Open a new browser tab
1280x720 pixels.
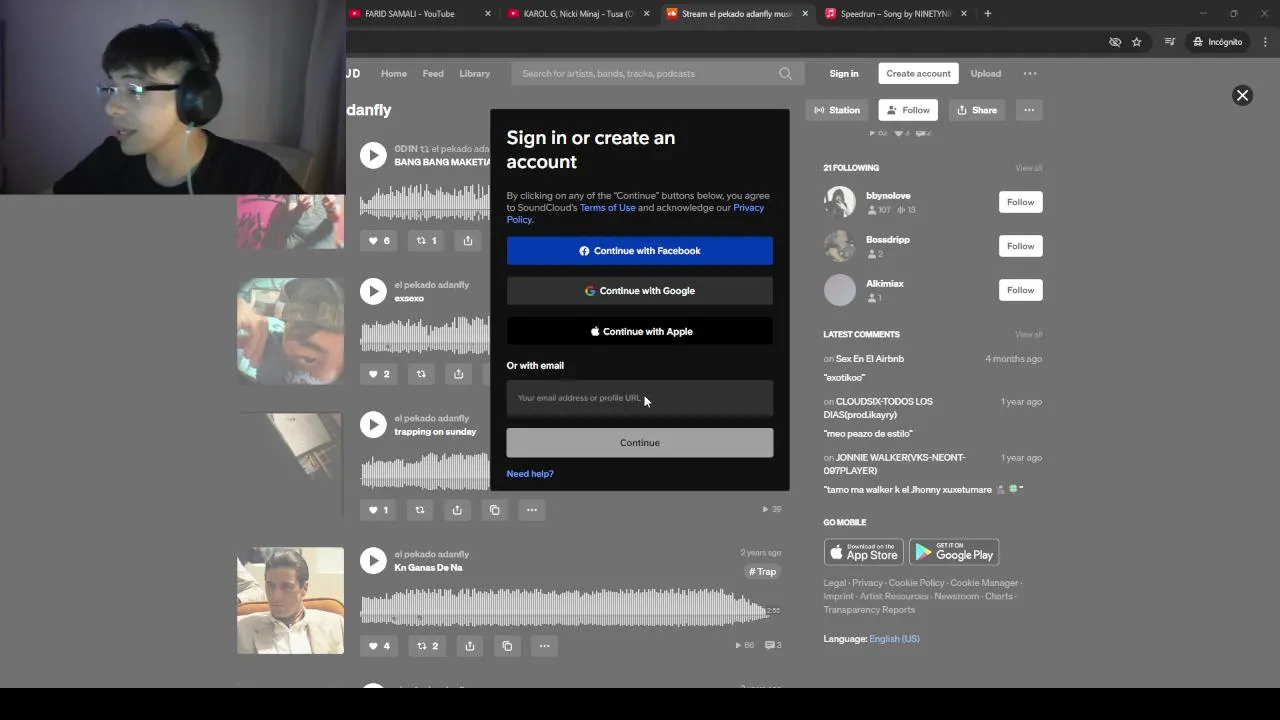988,14
